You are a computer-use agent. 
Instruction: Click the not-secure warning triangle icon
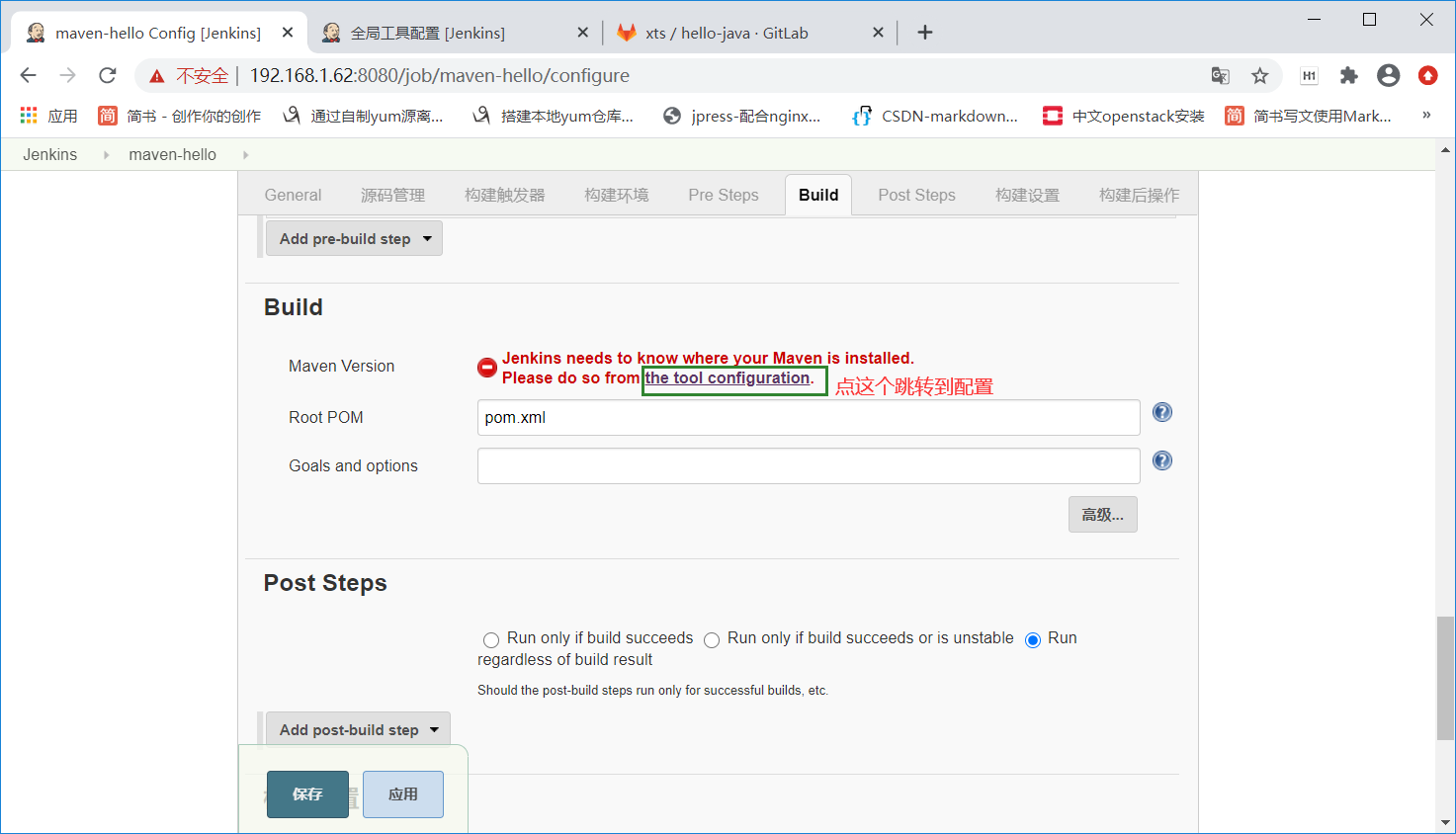coord(156,76)
